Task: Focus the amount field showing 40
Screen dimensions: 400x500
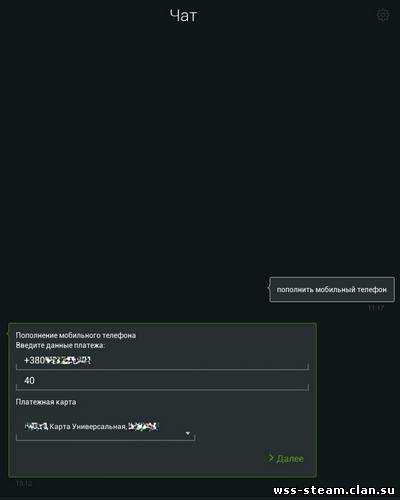Action: click(162, 381)
